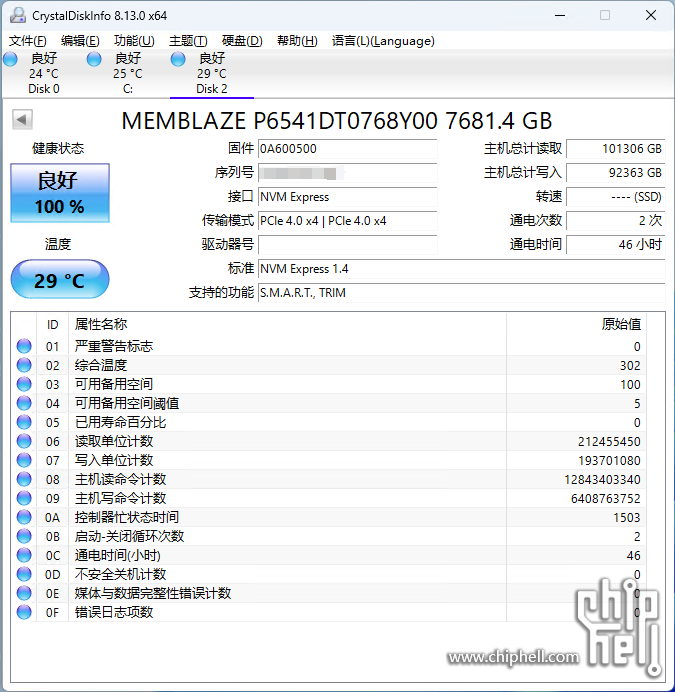Select the Disk 2 tab
The height and width of the screenshot is (692, 675).
click(212, 73)
